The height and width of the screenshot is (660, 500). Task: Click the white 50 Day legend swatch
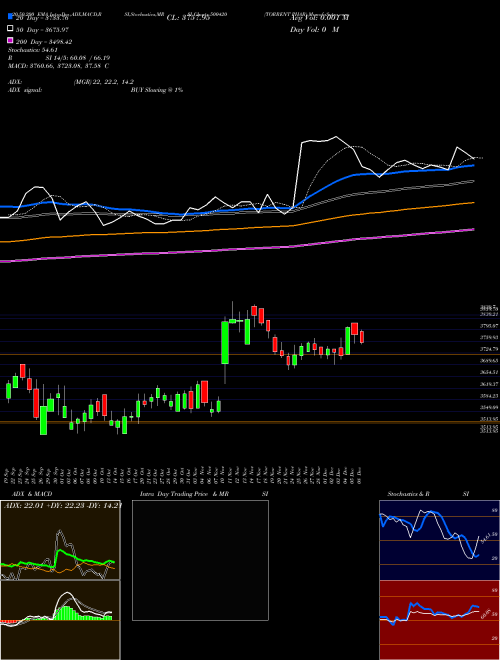[x=11, y=29]
